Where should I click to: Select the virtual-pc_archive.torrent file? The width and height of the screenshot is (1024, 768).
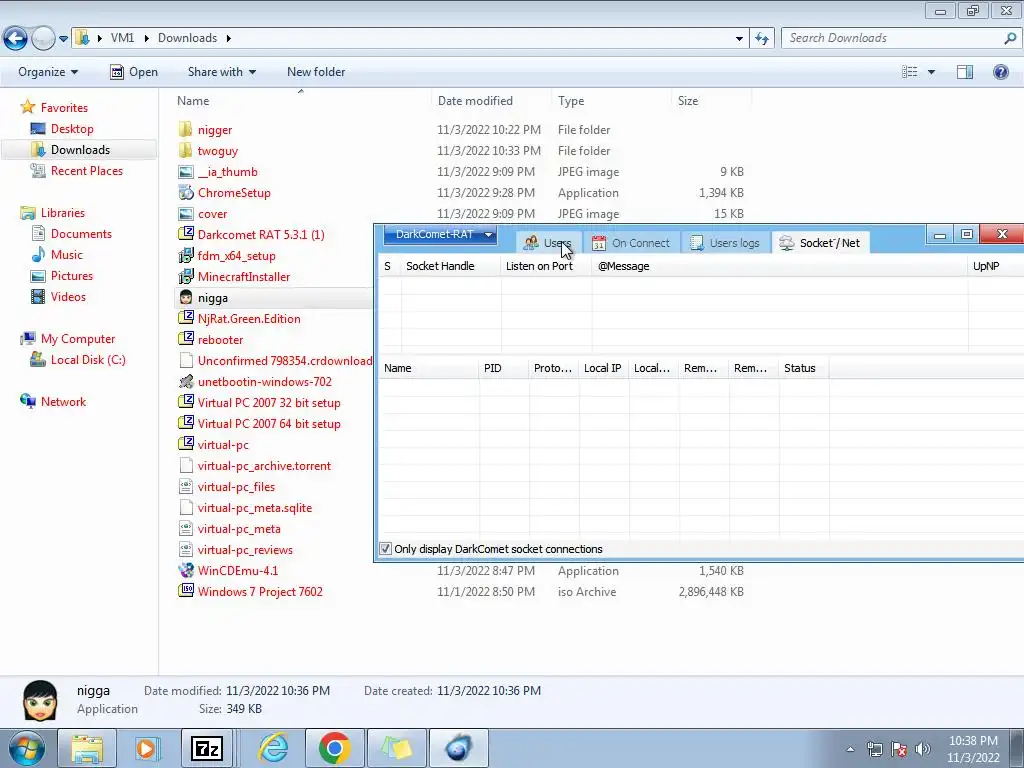pyautogui.click(x=264, y=466)
